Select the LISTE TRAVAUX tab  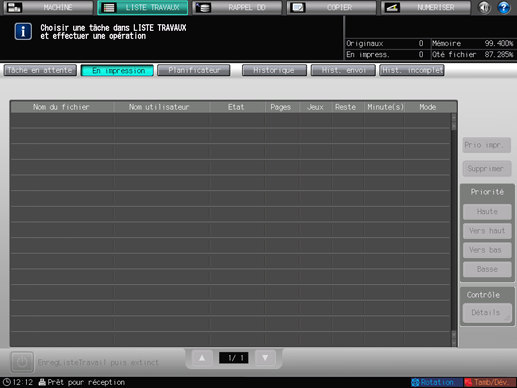pyautogui.click(x=143, y=7)
